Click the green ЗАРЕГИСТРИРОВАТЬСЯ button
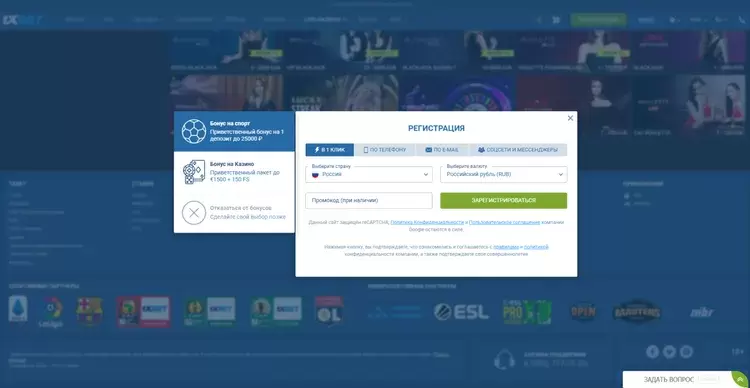 (x=504, y=200)
